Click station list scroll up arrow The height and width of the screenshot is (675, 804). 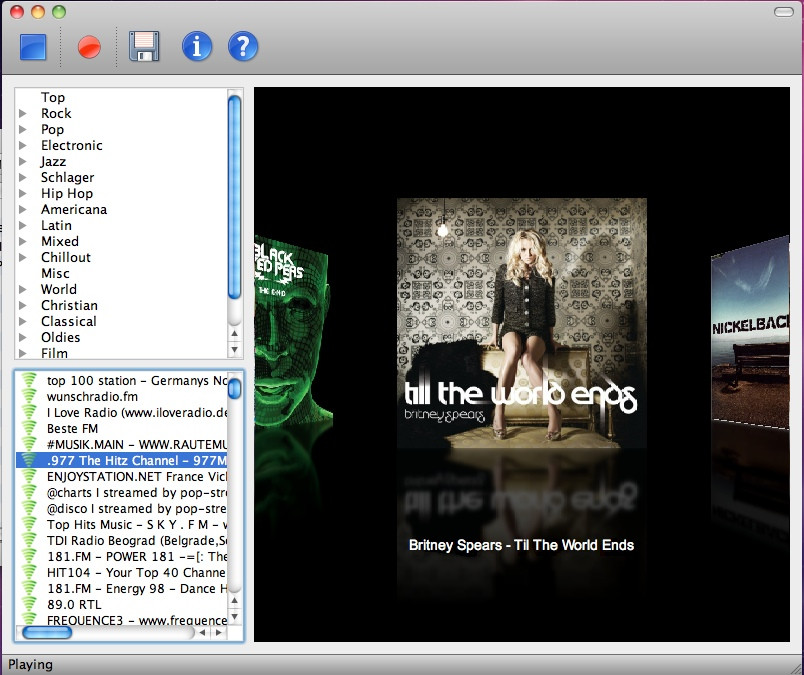(234, 600)
